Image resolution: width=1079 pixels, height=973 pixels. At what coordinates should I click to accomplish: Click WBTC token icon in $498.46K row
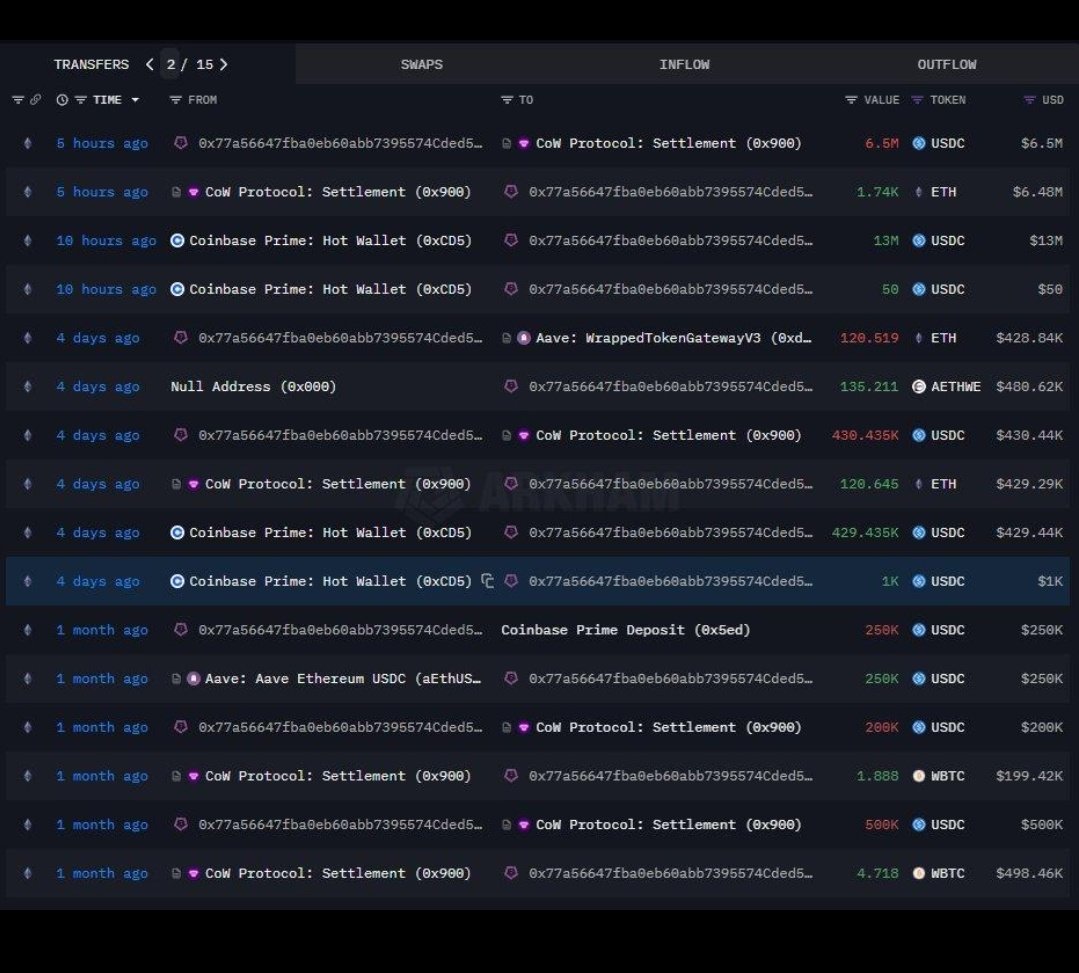(x=919, y=873)
